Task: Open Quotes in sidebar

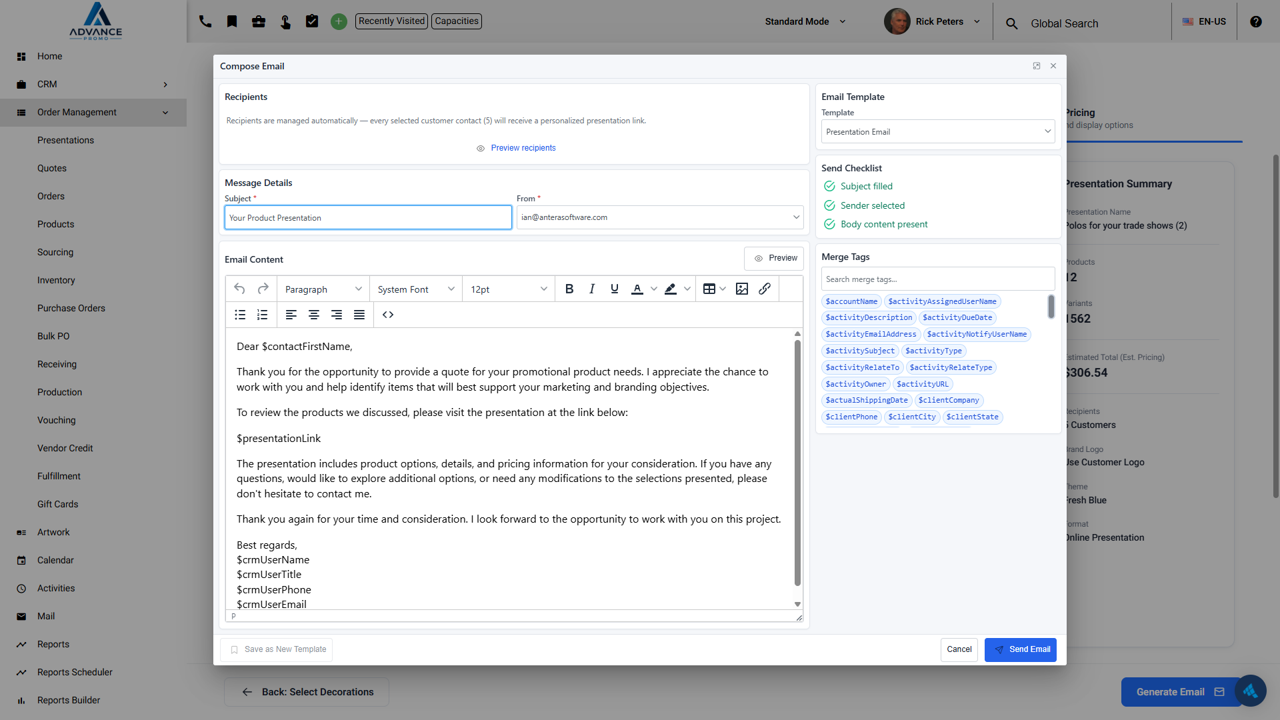Action: [52, 168]
